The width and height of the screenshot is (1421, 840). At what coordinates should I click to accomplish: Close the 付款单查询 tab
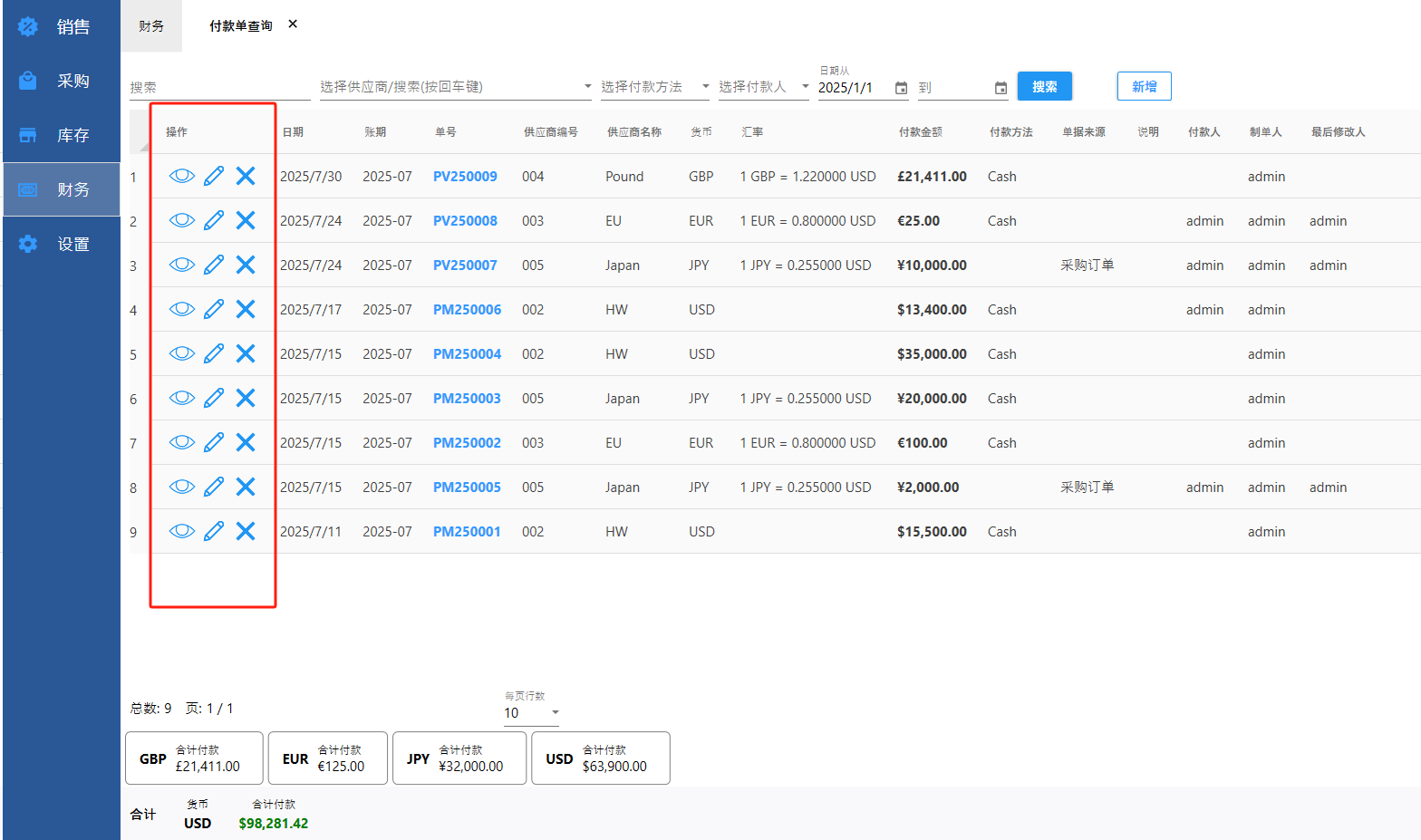point(293,24)
